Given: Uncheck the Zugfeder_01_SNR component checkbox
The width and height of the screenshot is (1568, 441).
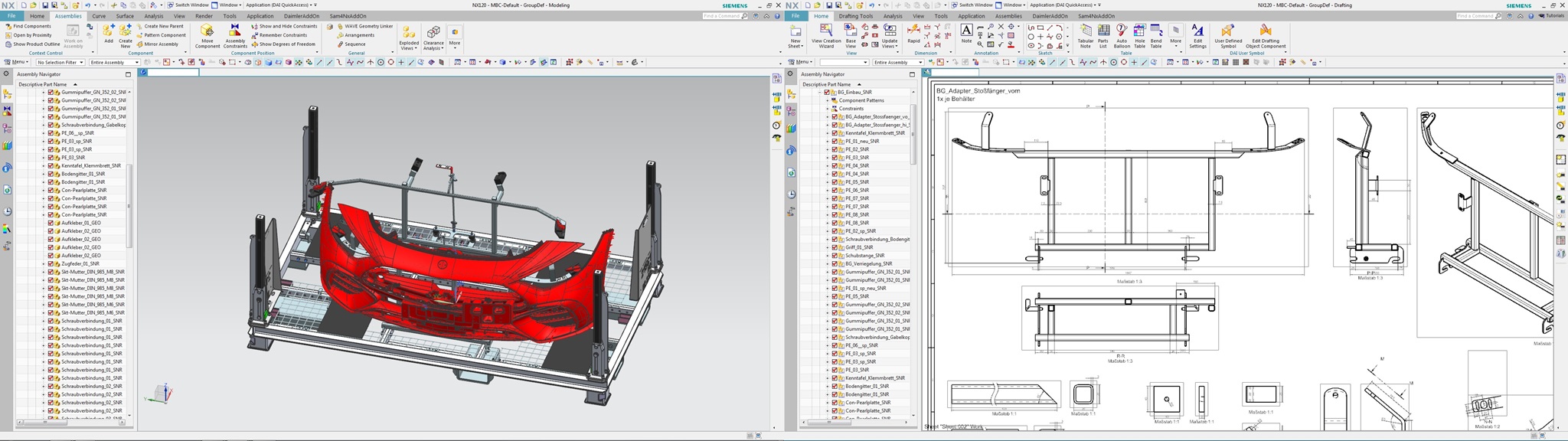Looking at the screenshot, I should 51,263.
